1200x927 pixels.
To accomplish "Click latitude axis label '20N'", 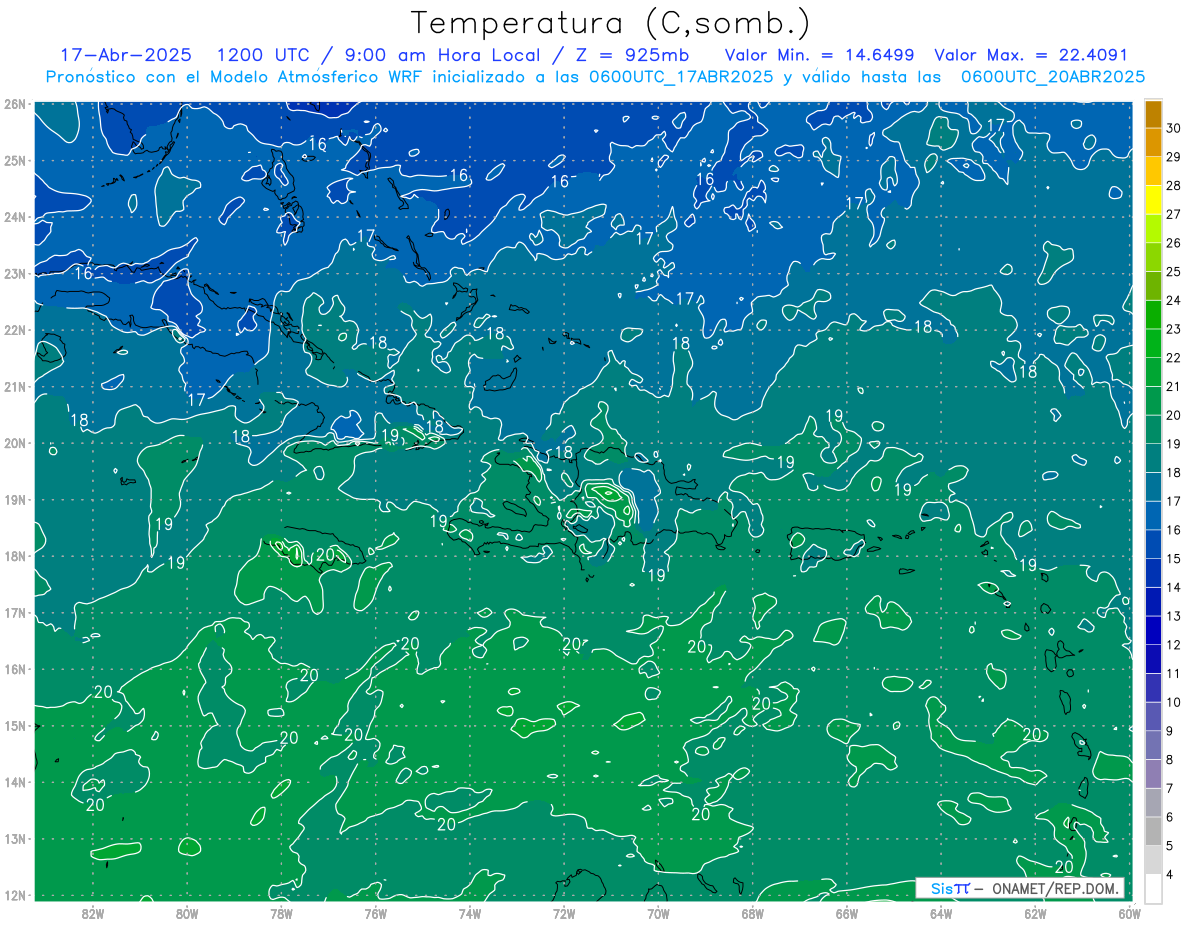I will coord(14,443).
